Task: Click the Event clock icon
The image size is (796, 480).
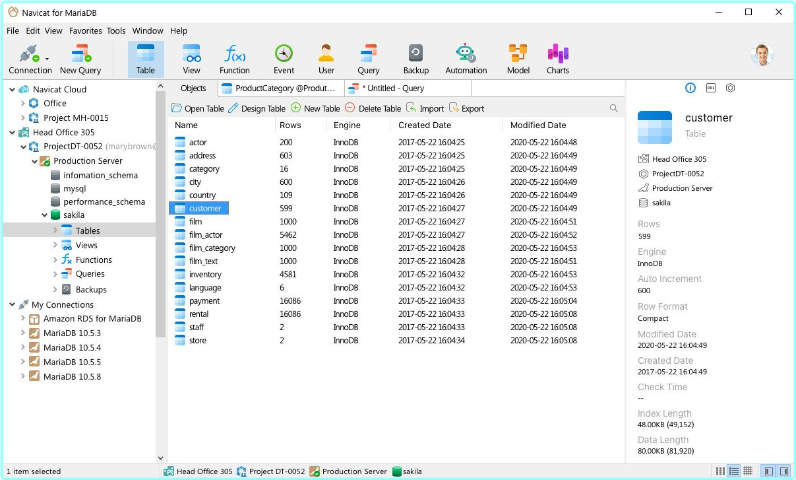Action: coord(283,57)
